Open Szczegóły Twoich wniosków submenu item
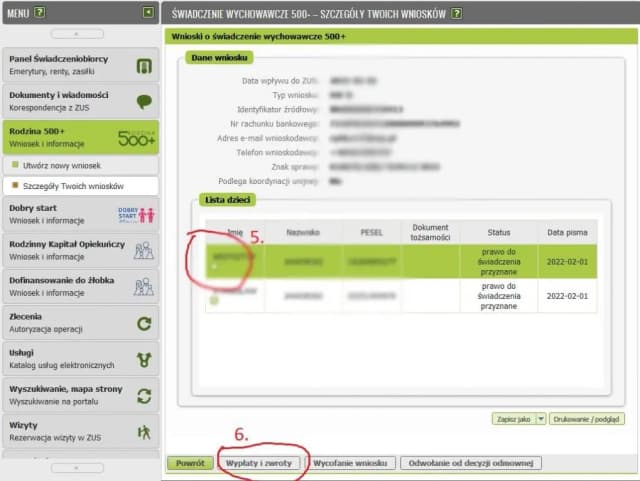 click(72, 186)
